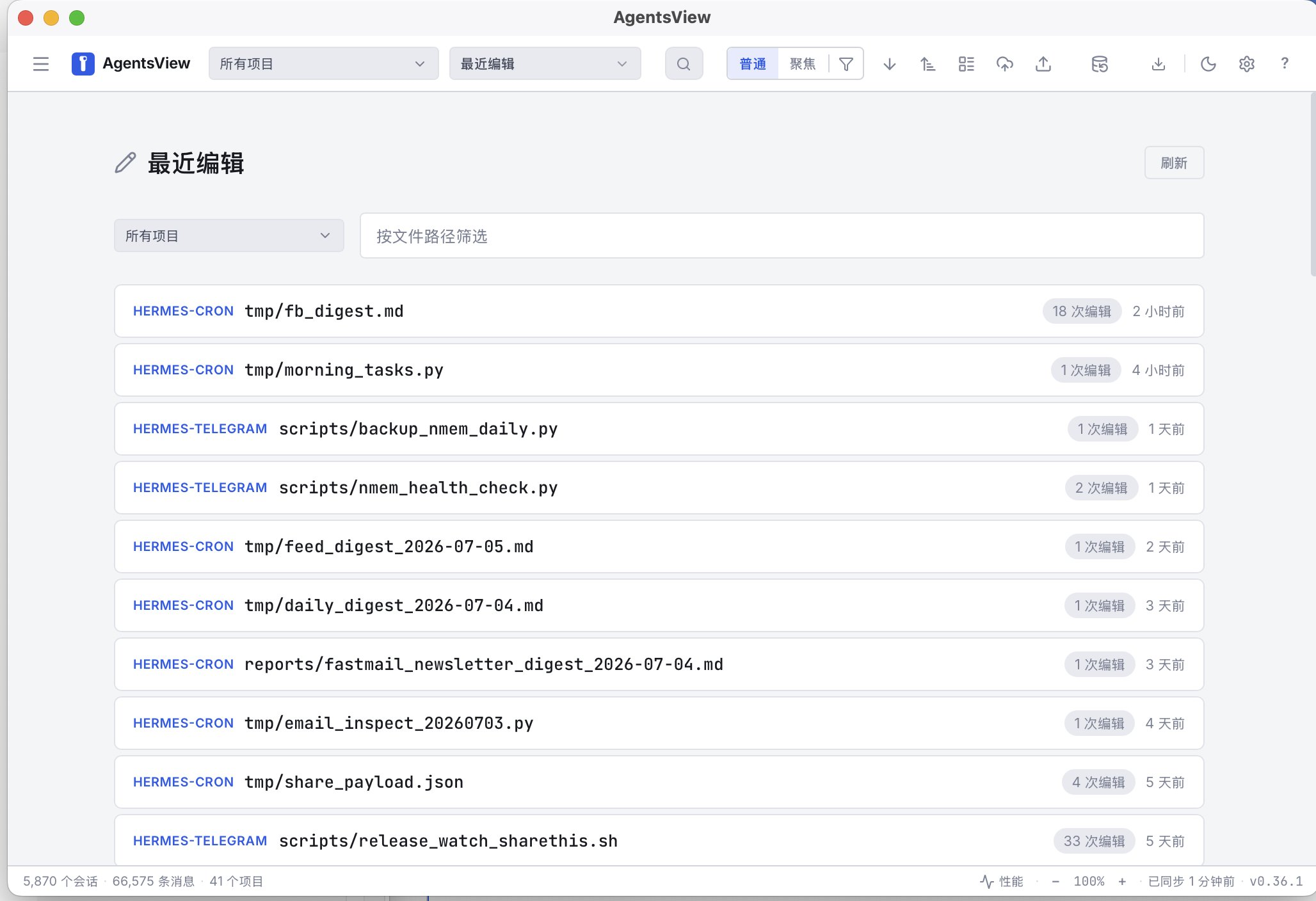
Task: Click the vertical scrollbar thumb
Action: coord(1313,184)
